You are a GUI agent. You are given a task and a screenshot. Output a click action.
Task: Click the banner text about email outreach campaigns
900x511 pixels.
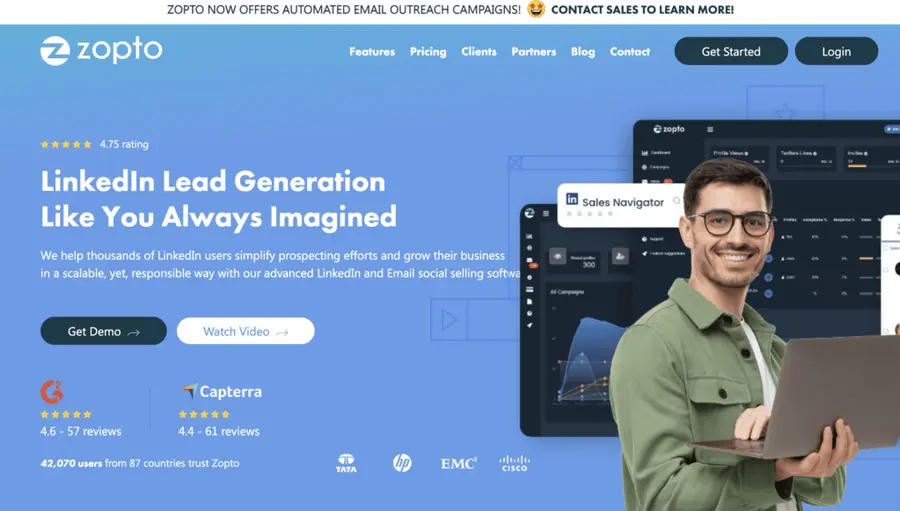pyautogui.click(x=344, y=10)
